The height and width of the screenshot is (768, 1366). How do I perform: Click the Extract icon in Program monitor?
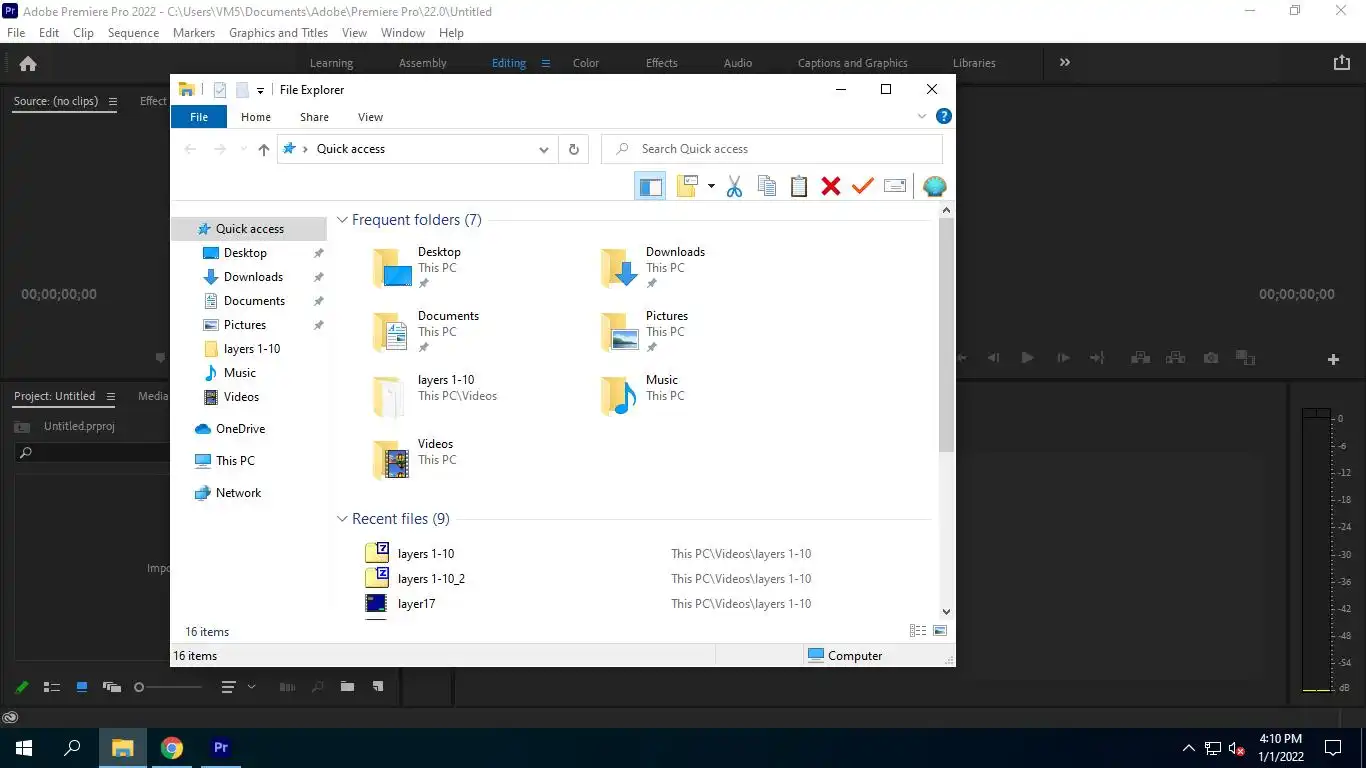click(x=1175, y=358)
